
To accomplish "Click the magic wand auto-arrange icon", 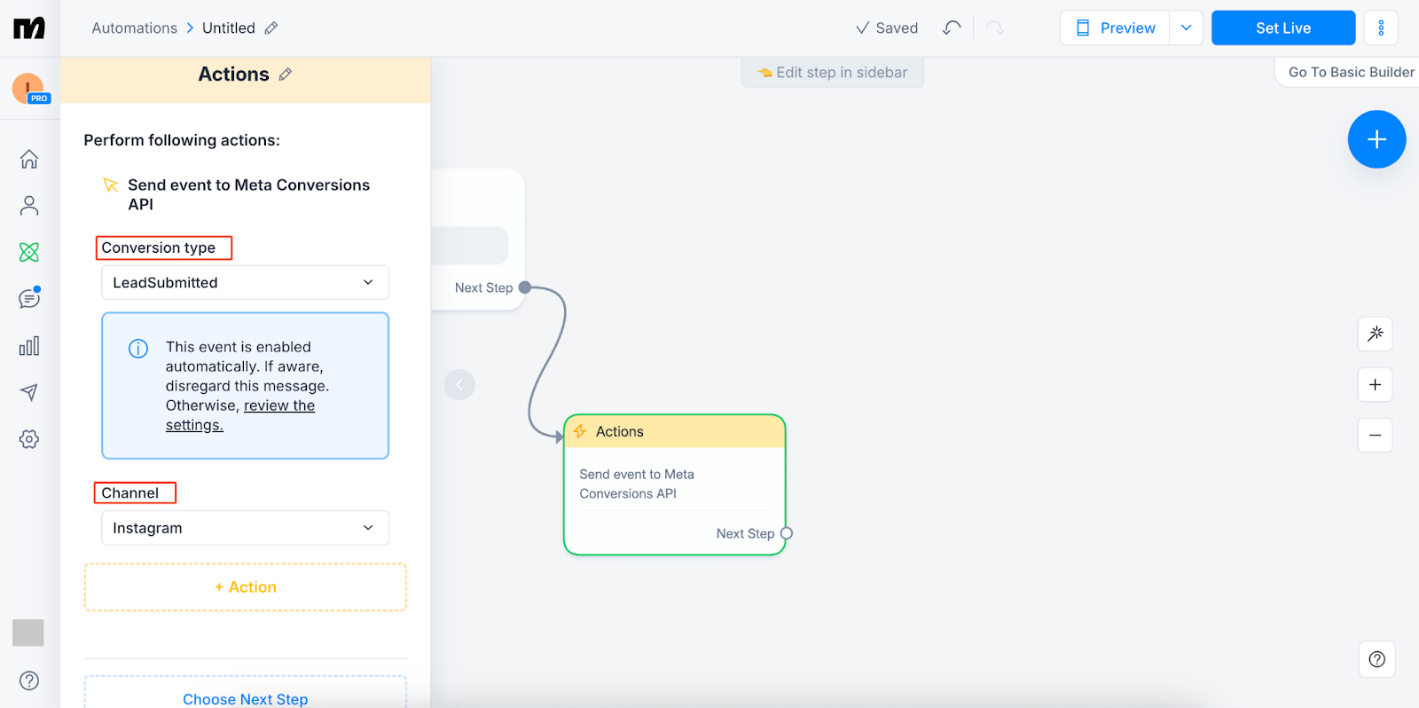I will (x=1375, y=334).
